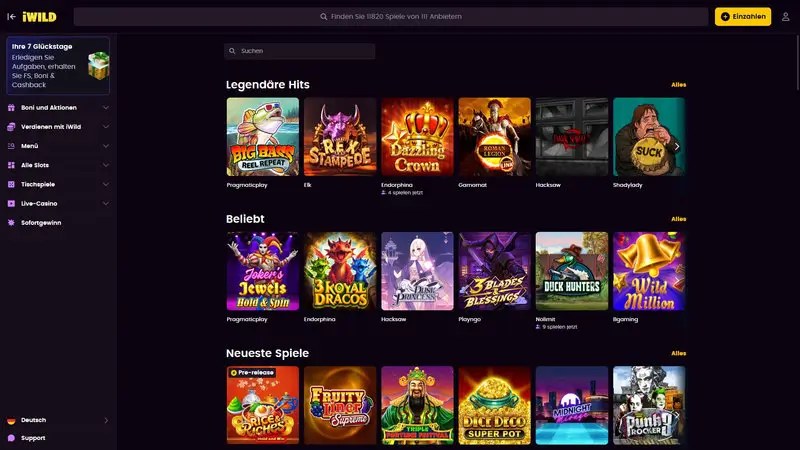Click the Pre-release badge on Rice & Riches

pos(252,372)
